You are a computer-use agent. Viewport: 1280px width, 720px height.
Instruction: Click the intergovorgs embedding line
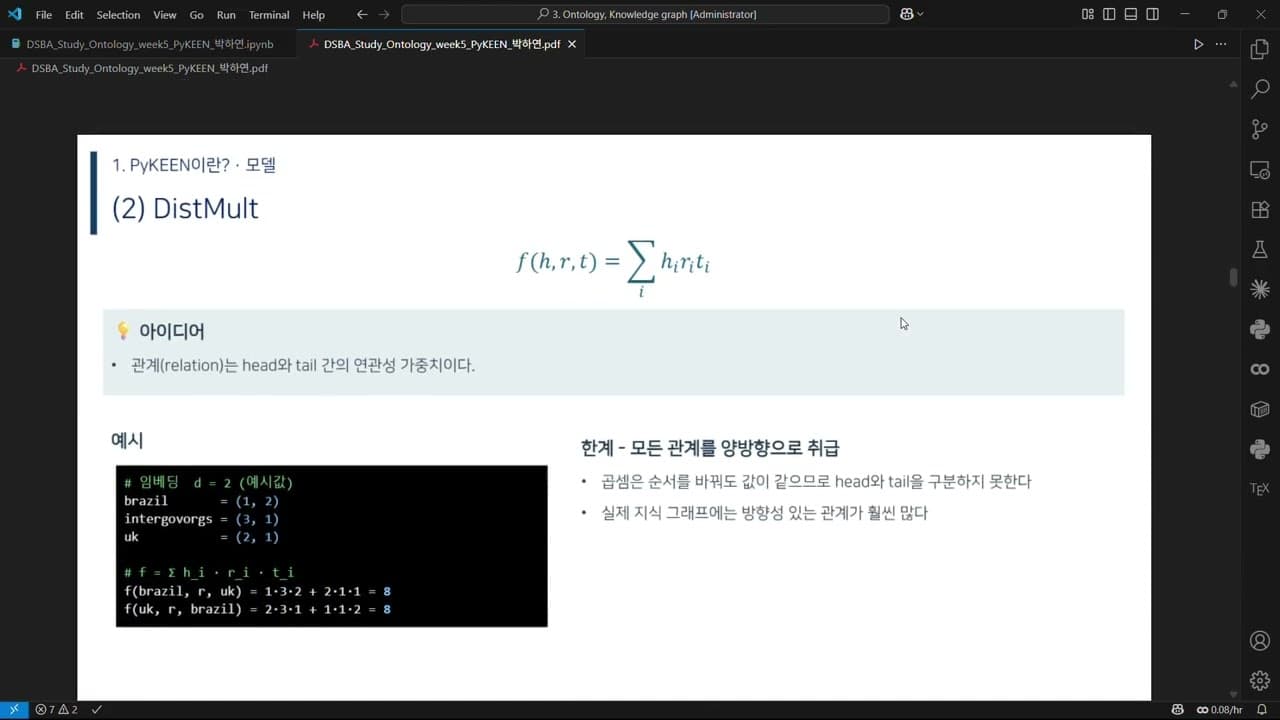[x=201, y=519]
